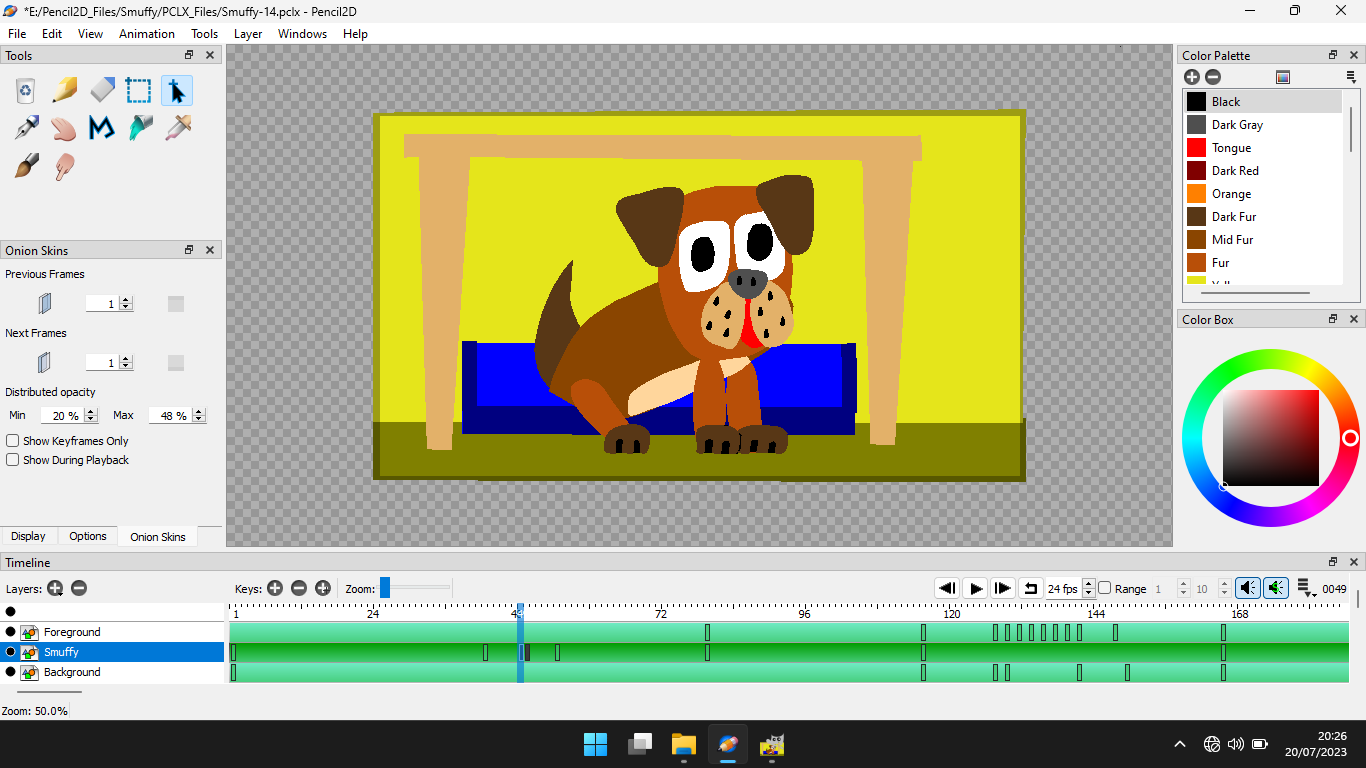Screen dimensions: 1366x768
Task: Open the native color dialog icon
Action: pyautogui.click(x=1283, y=77)
